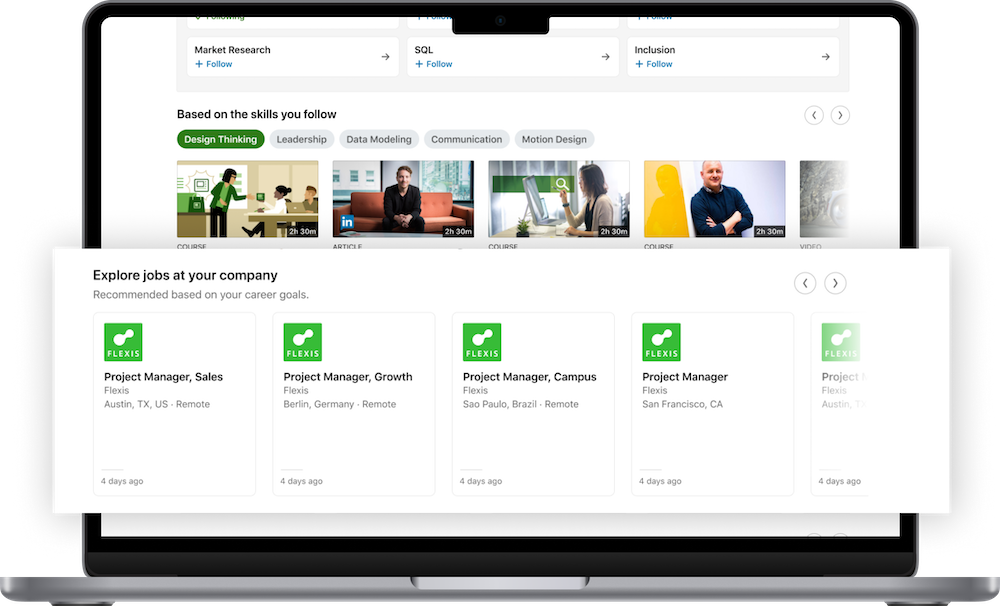
Task: Click 'Austin, TX, US · Remote' location text
Action: pyautogui.click(x=157, y=404)
